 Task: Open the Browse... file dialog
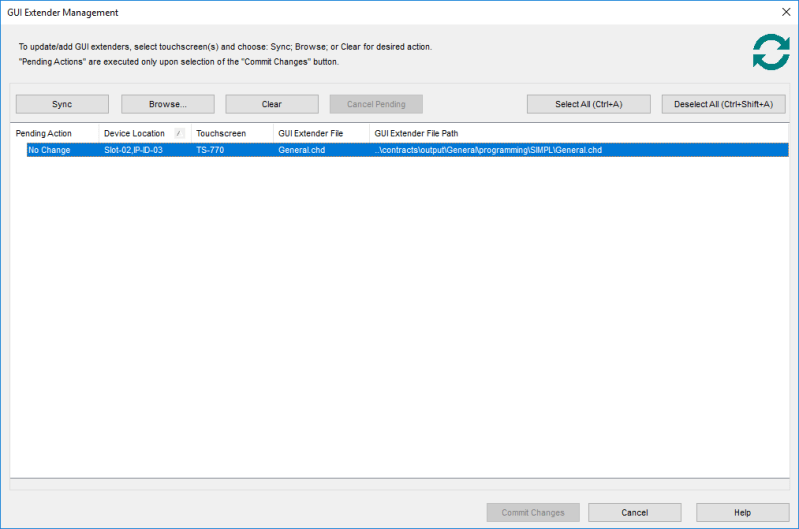coord(168,104)
